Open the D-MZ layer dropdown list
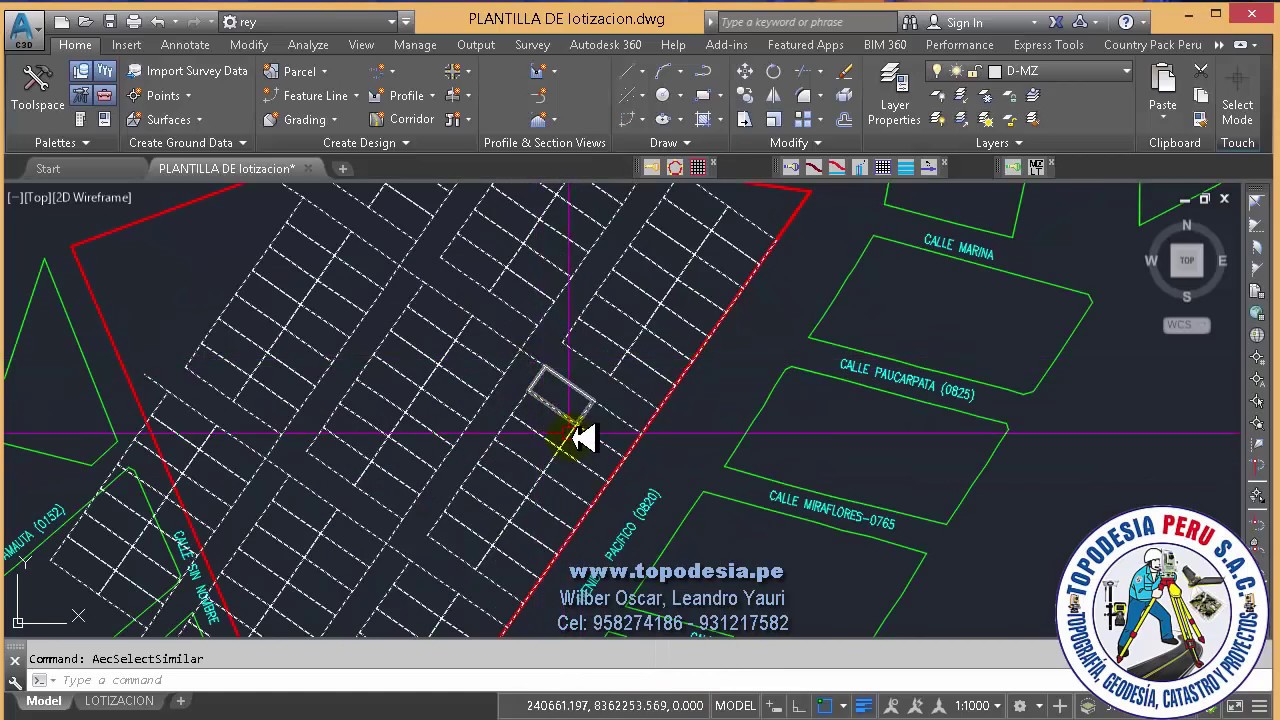 click(x=1127, y=71)
